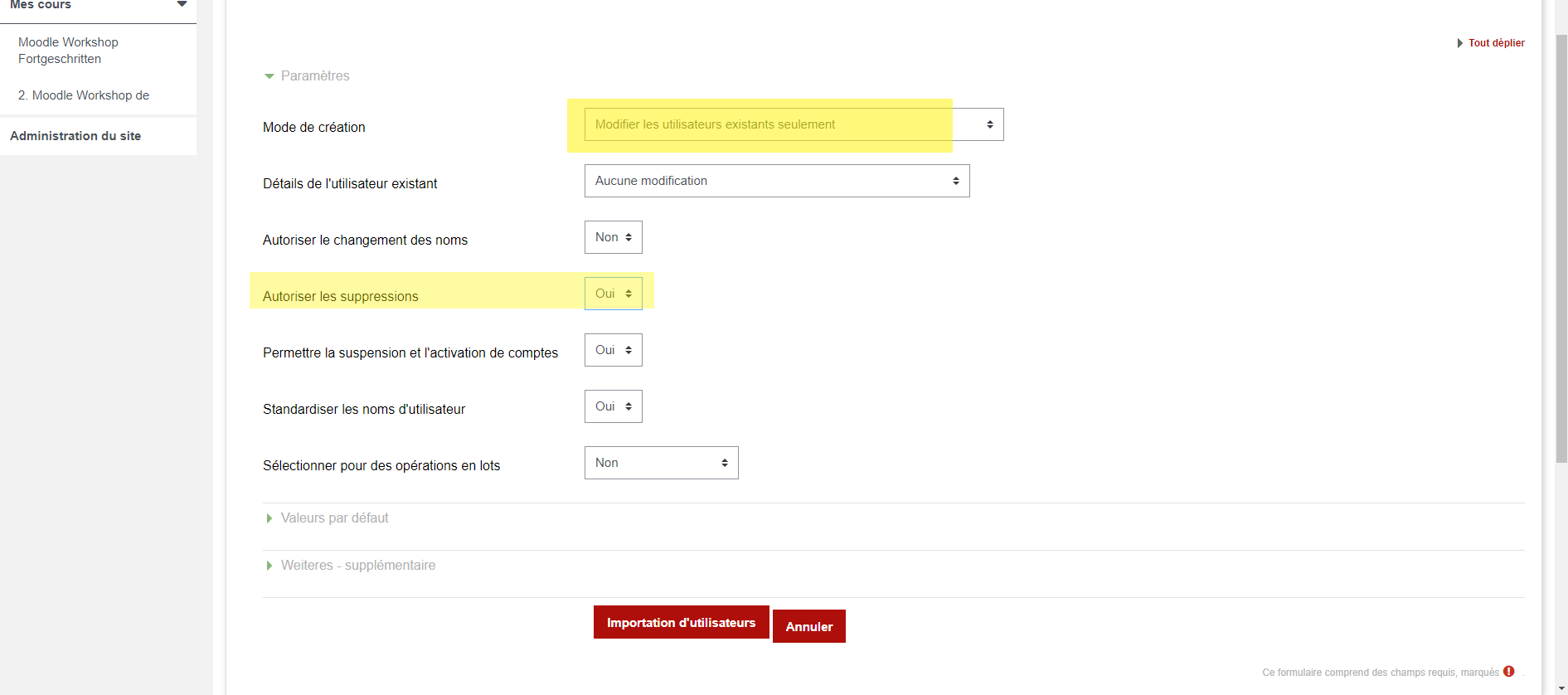Expand Weiteres - supplémentaire section

click(350, 565)
